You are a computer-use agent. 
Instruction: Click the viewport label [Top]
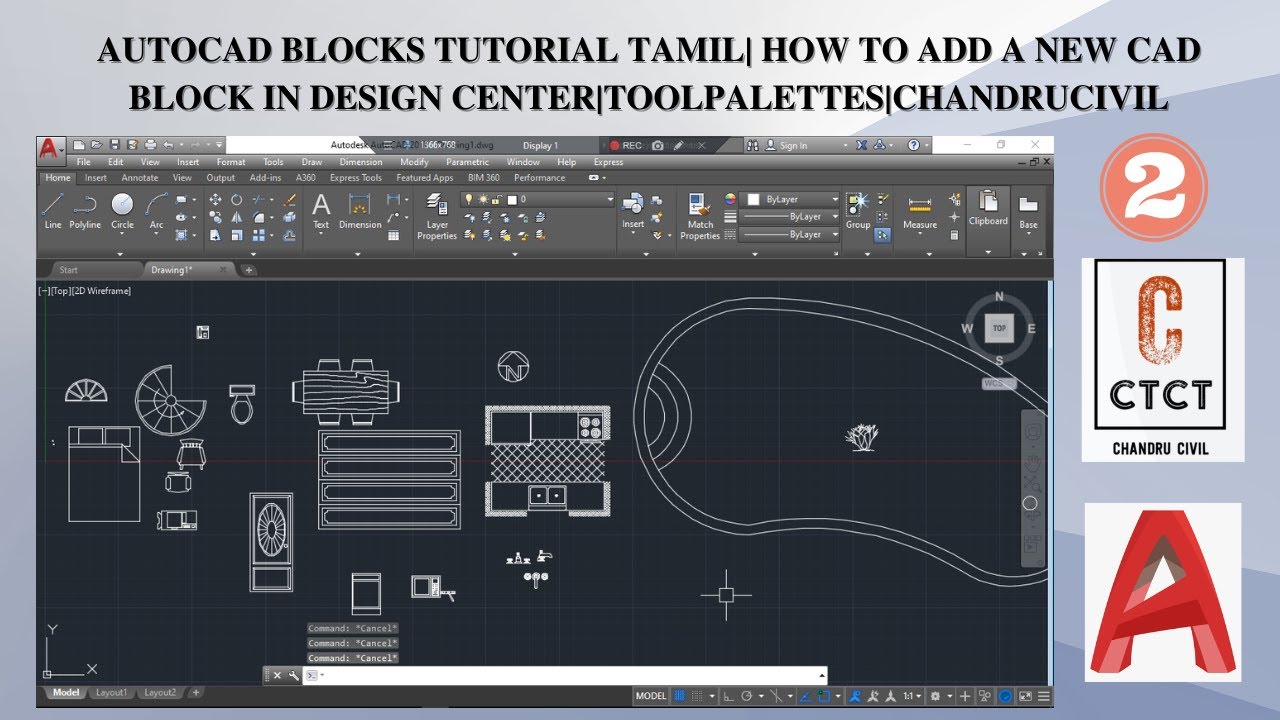pyautogui.click(x=60, y=291)
